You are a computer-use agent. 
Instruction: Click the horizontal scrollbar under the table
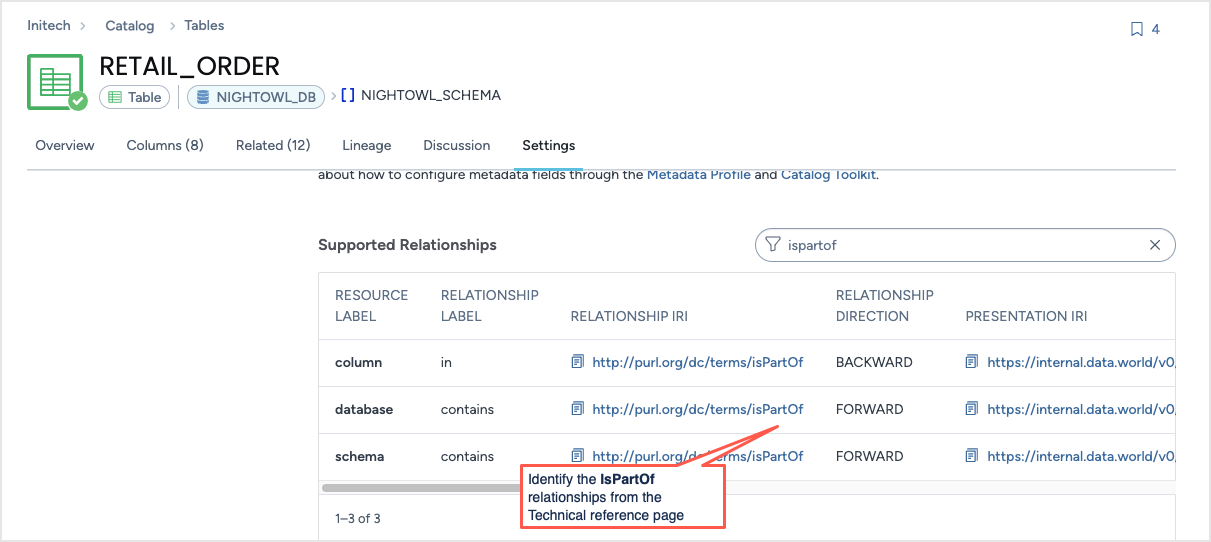[420, 488]
